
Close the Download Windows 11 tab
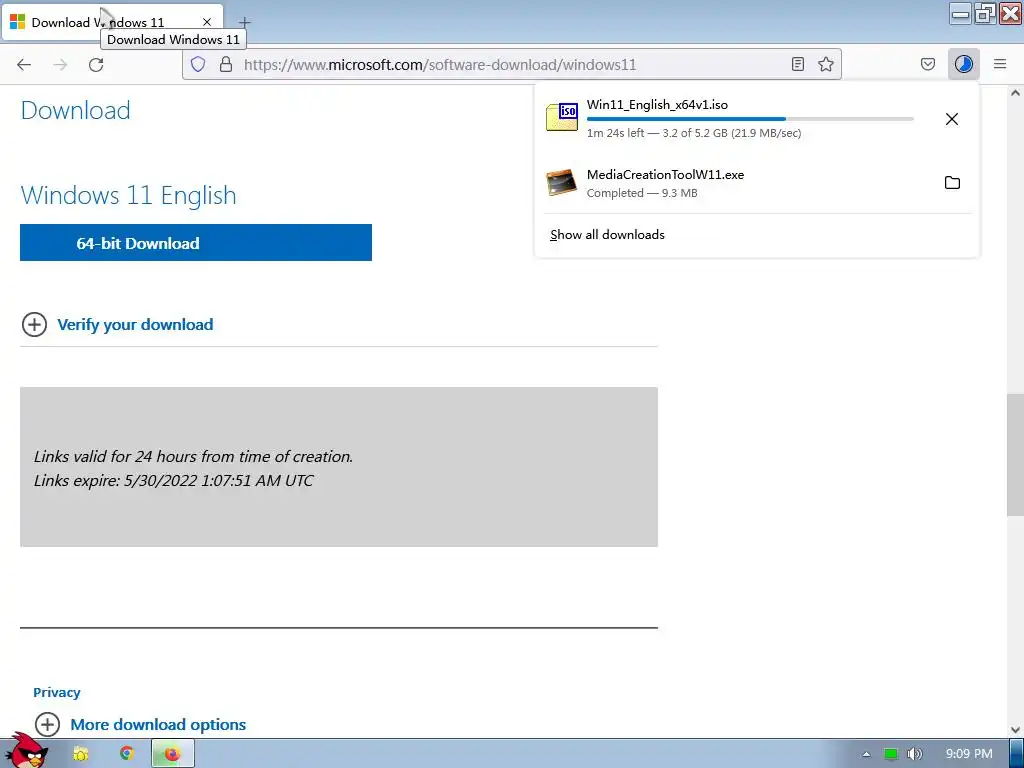click(206, 22)
